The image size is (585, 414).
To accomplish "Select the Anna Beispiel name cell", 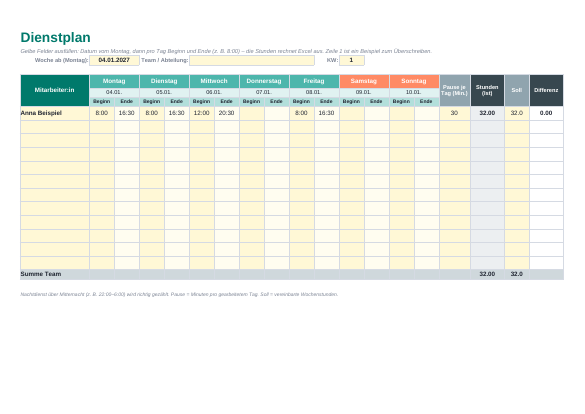I will click(x=55, y=113).
